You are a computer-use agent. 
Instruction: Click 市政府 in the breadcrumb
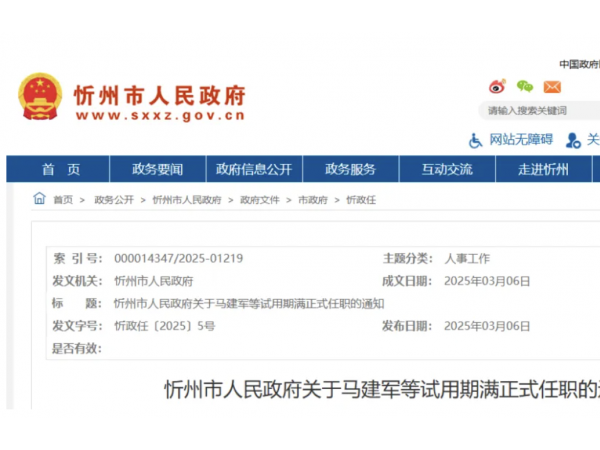click(313, 200)
